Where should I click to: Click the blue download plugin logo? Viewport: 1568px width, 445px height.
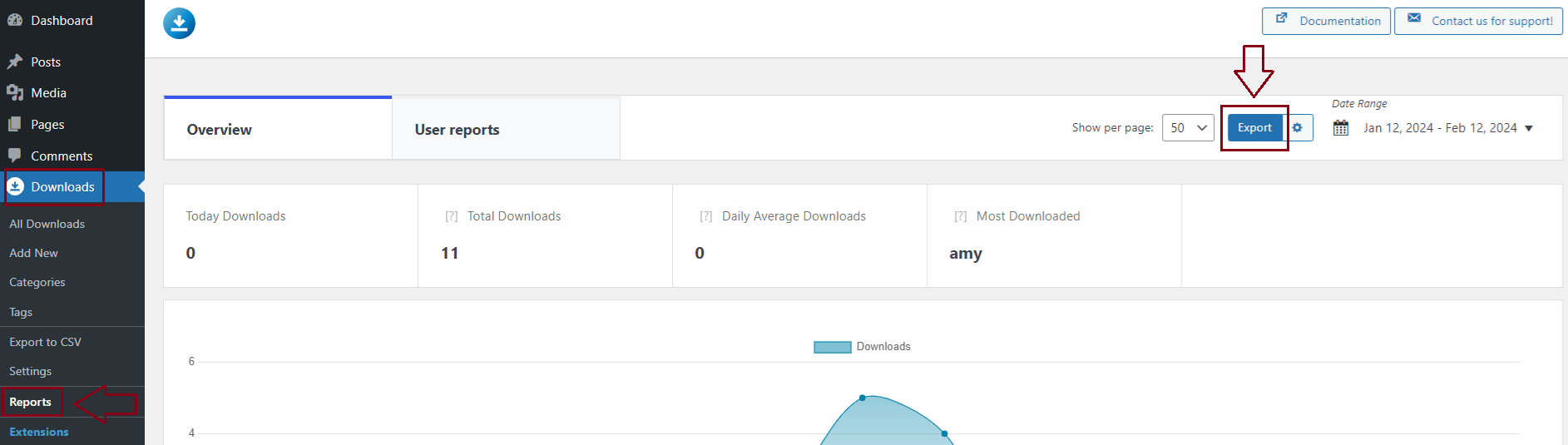[179, 23]
